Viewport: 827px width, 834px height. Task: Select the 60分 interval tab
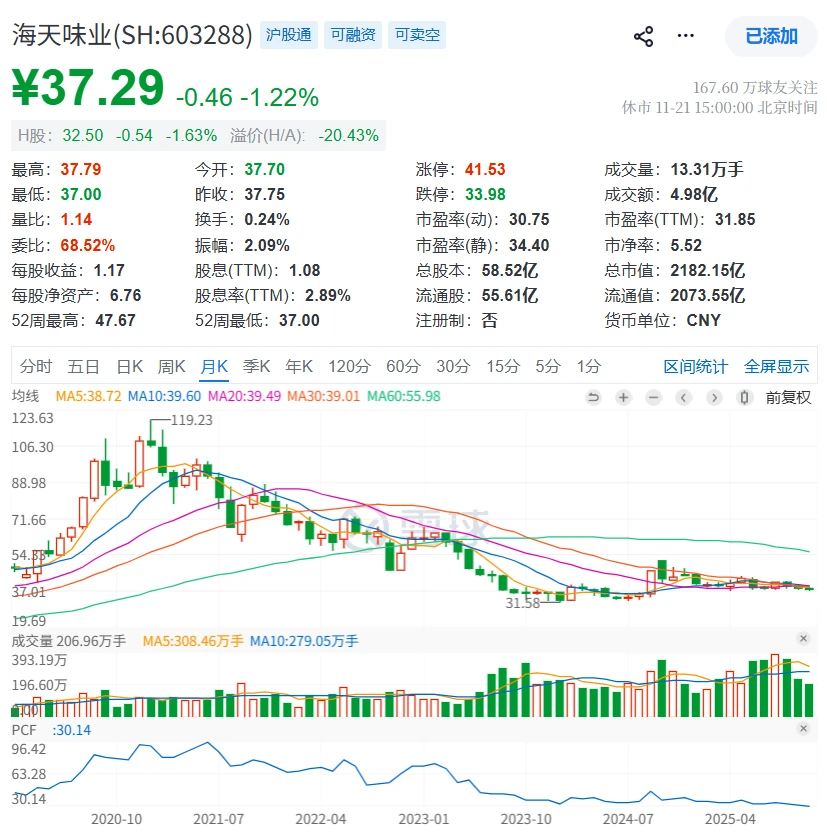coord(403,366)
